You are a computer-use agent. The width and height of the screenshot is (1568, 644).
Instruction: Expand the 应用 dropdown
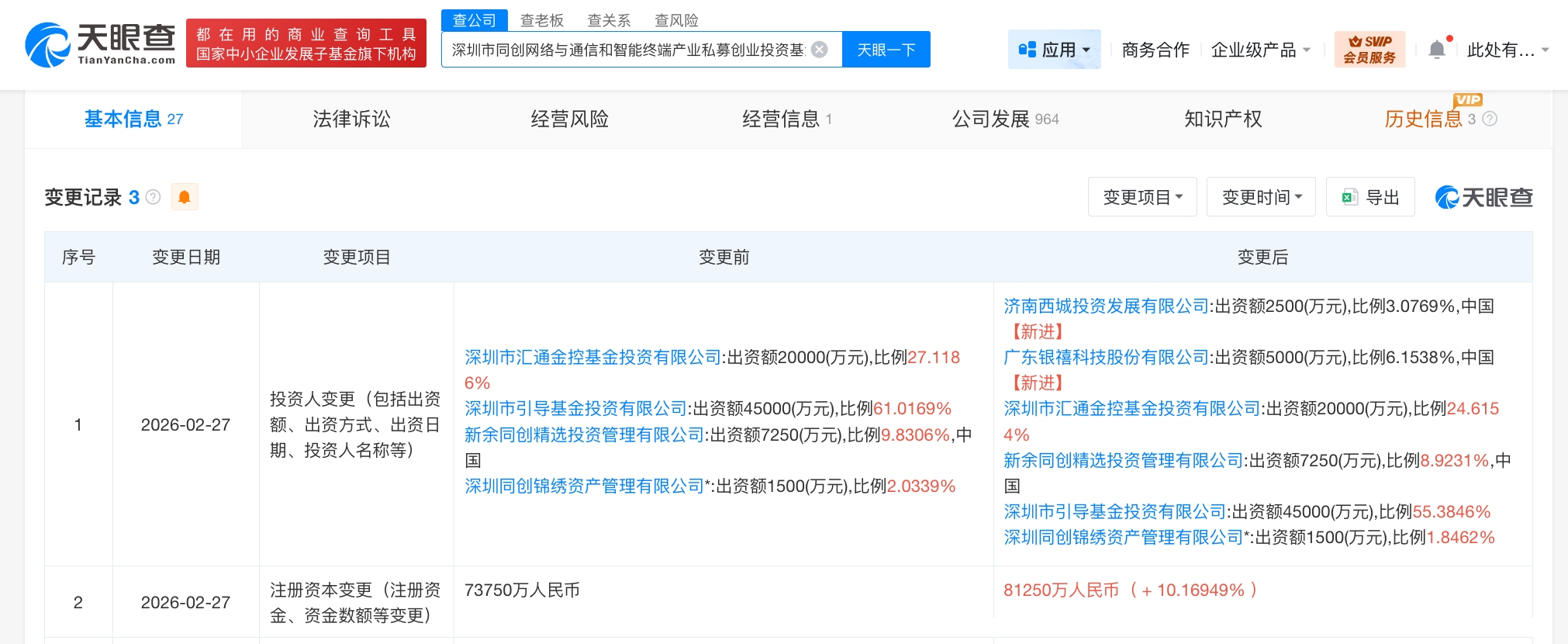pos(1054,50)
